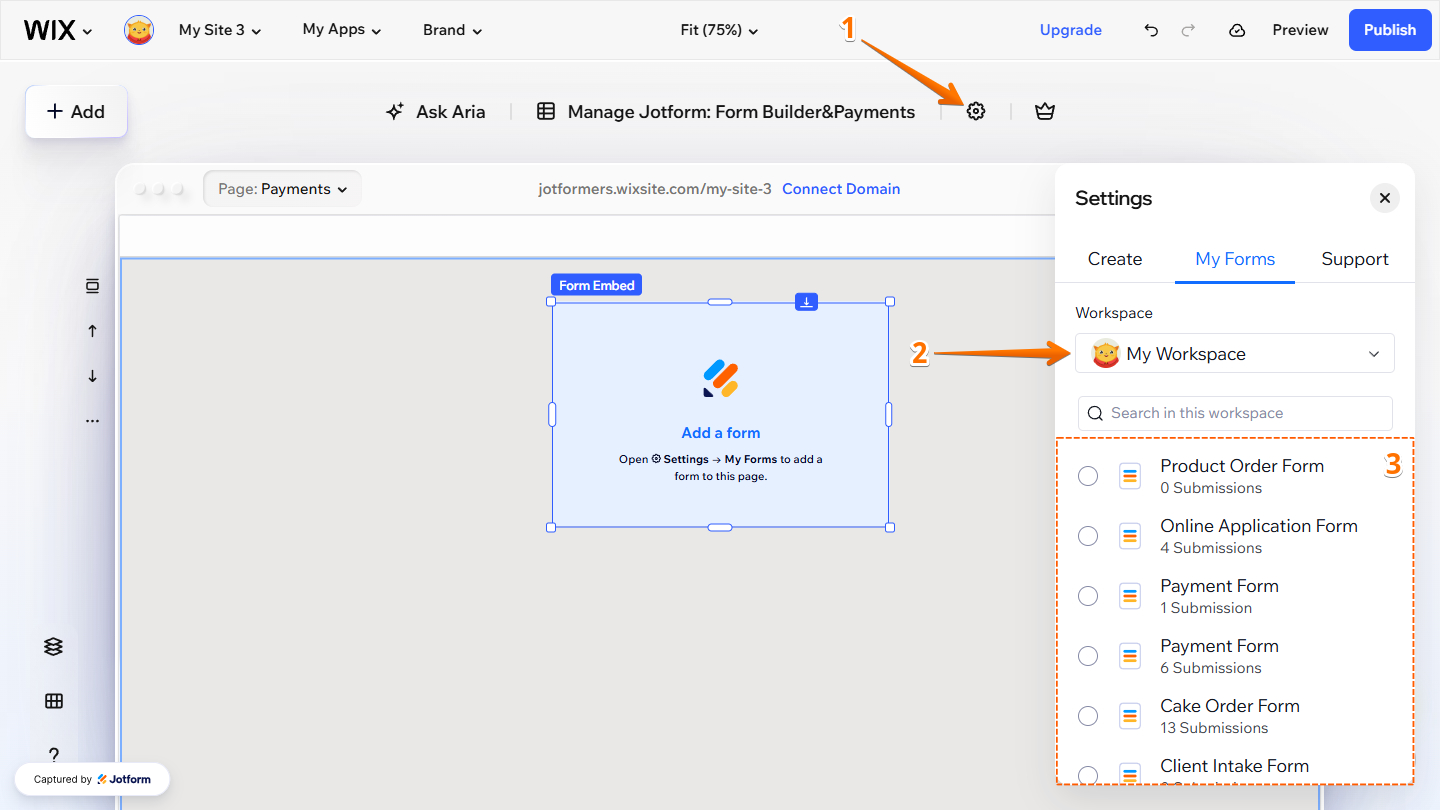Click the undo arrow icon

1151,30
